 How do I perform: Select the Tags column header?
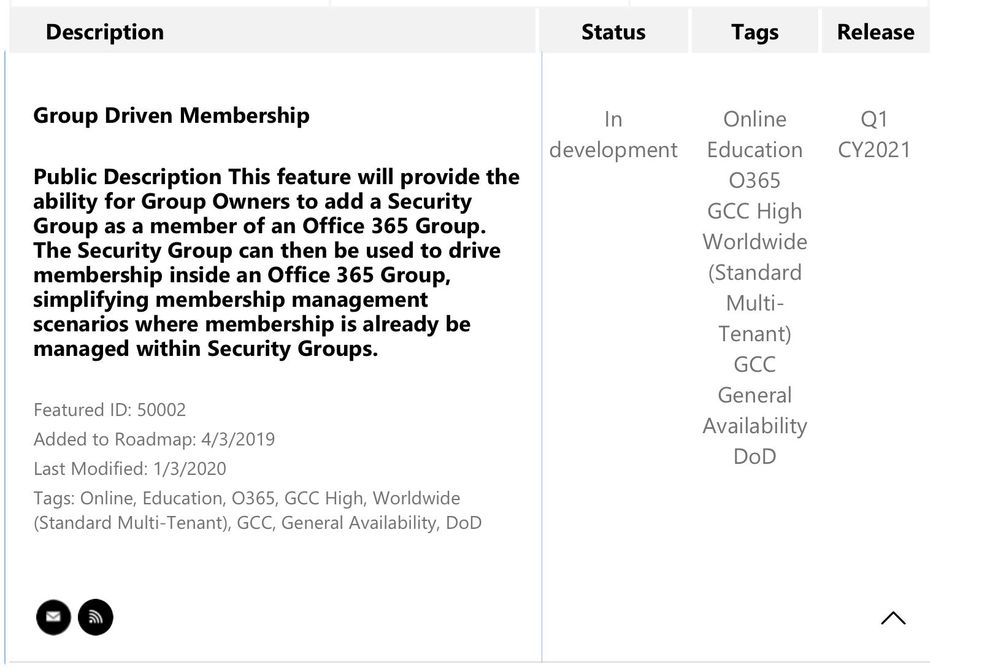pyautogui.click(x=754, y=32)
